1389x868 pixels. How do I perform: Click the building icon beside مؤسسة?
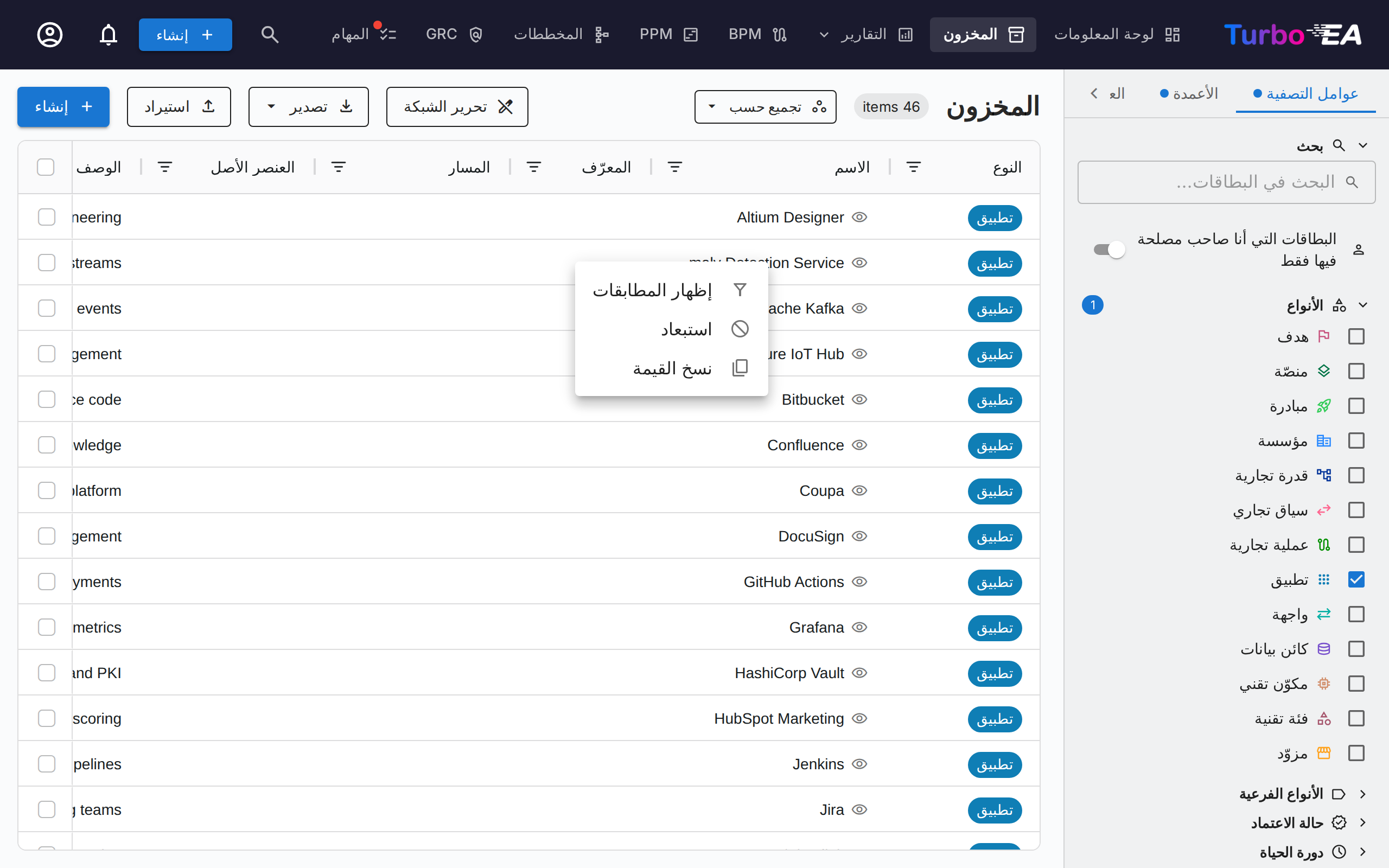click(1323, 441)
